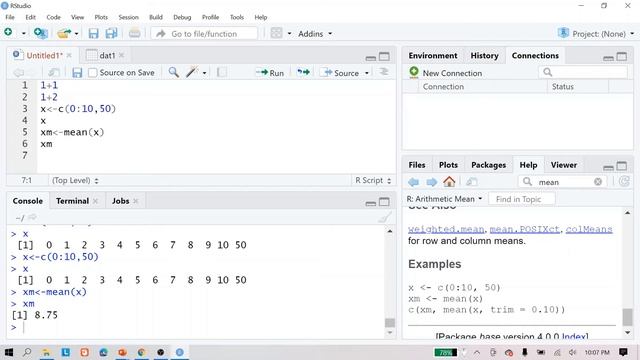Open the weighted.mean help link

pos(446,229)
